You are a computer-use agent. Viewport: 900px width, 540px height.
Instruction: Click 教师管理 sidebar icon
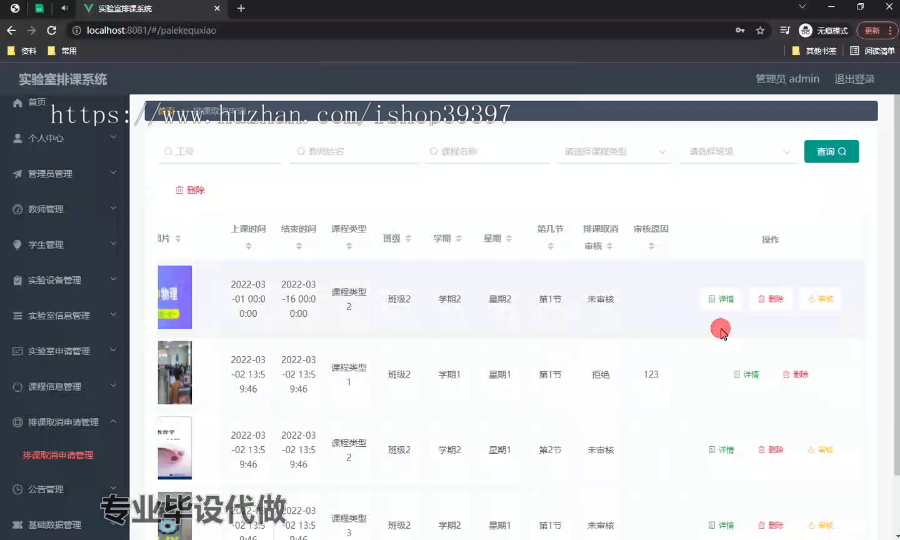point(17,209)
